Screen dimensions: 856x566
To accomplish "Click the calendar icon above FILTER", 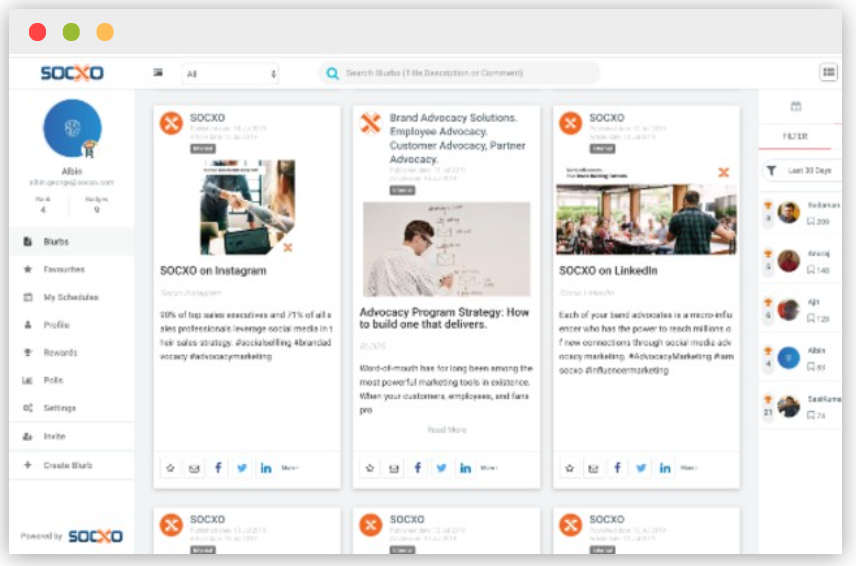I will [796, 106].
